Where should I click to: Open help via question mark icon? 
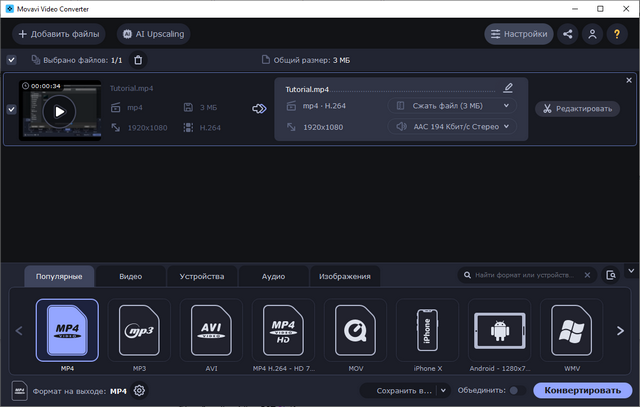click(617, 34)
